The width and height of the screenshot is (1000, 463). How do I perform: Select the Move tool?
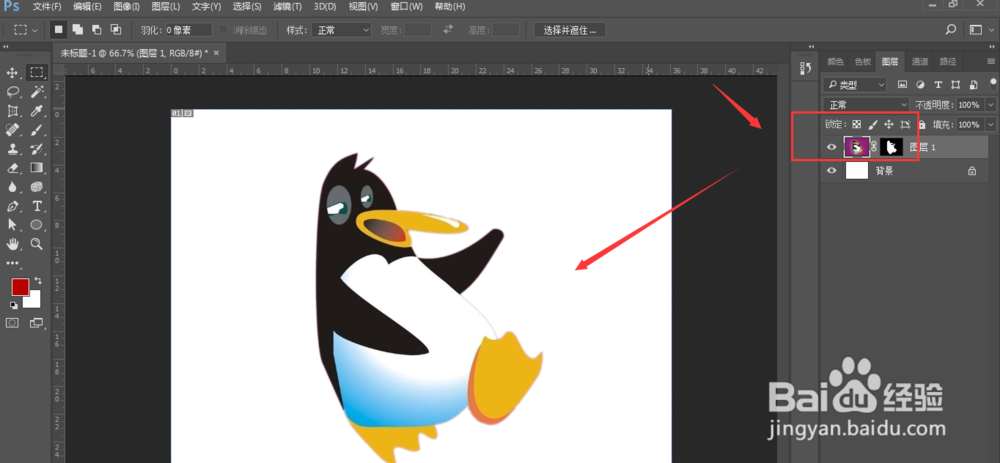(x=12, y=73)
